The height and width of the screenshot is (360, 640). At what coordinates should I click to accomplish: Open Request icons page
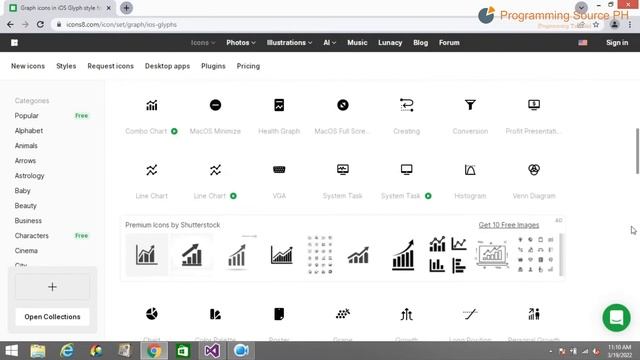110,66
